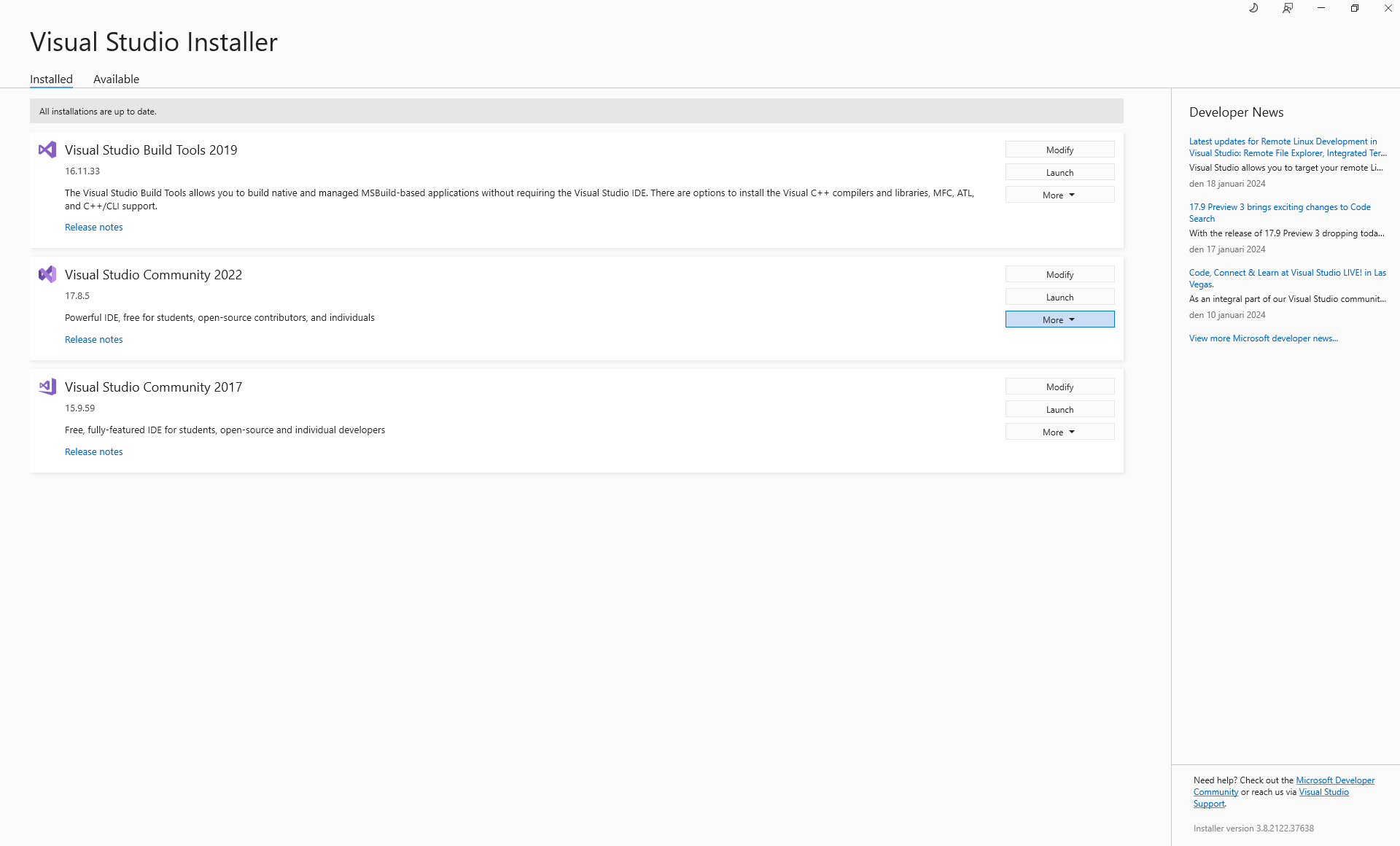Click 'Powerful IDE, free for students' description
1400x846 pixels.
click(219, 318)
